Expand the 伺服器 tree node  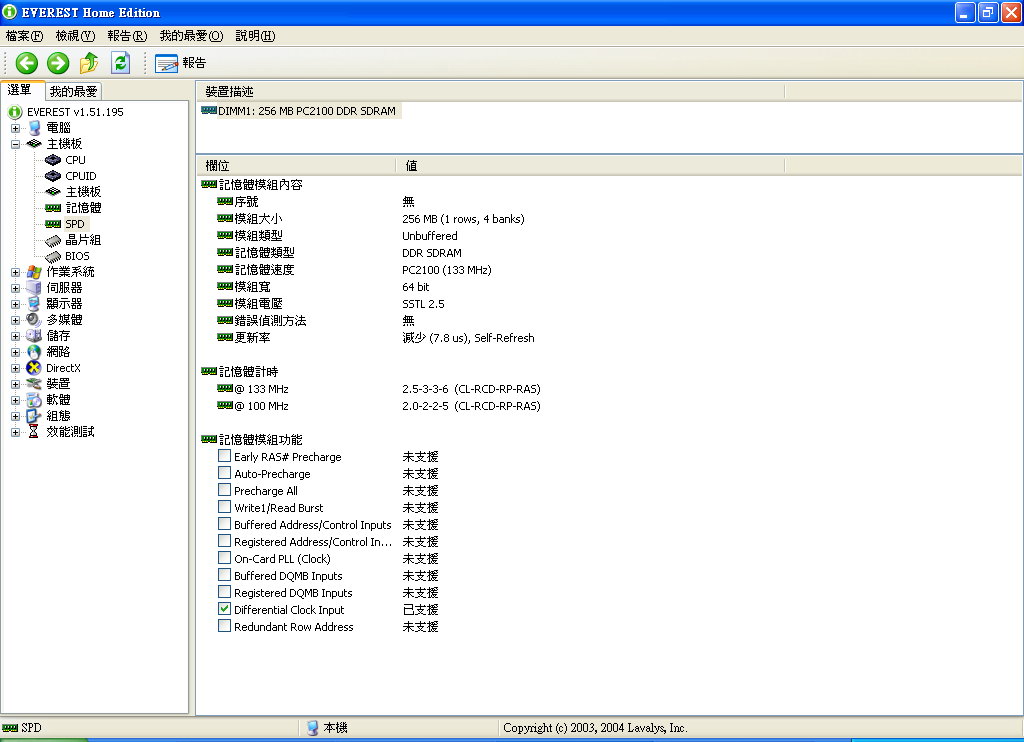(x=15, y=288)
